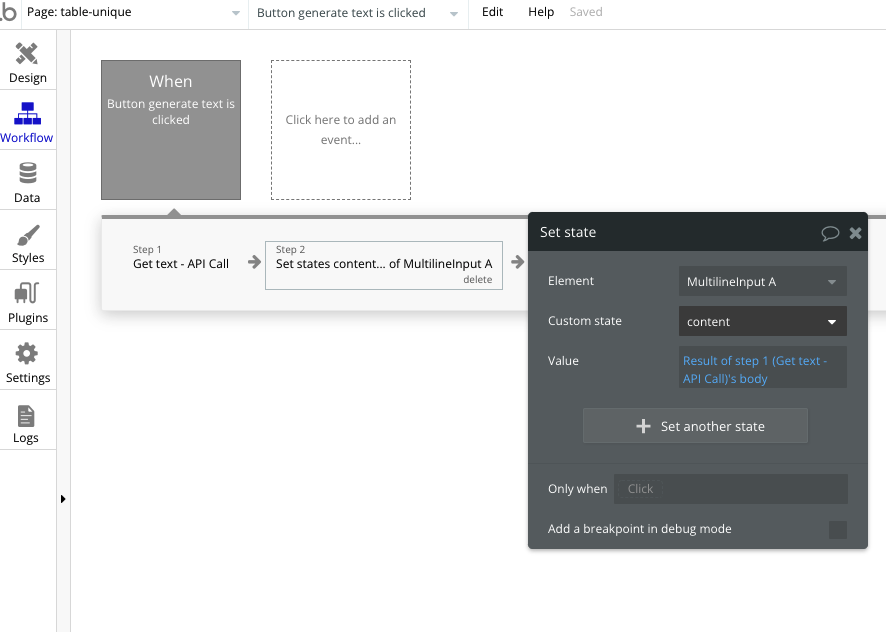Open the Edit menu
Screen dimensions: 886x632
pos(491,12)
